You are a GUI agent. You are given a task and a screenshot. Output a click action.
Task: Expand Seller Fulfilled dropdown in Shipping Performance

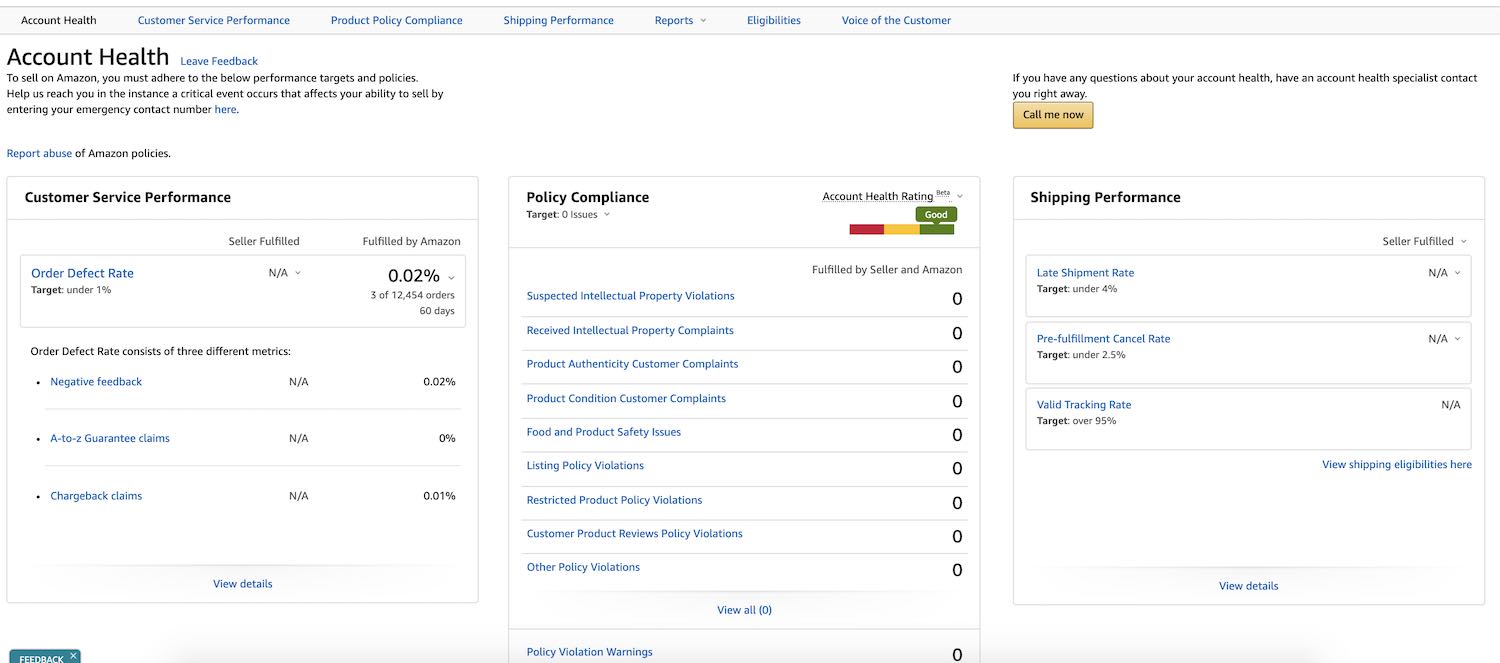tap(1464, 242)
